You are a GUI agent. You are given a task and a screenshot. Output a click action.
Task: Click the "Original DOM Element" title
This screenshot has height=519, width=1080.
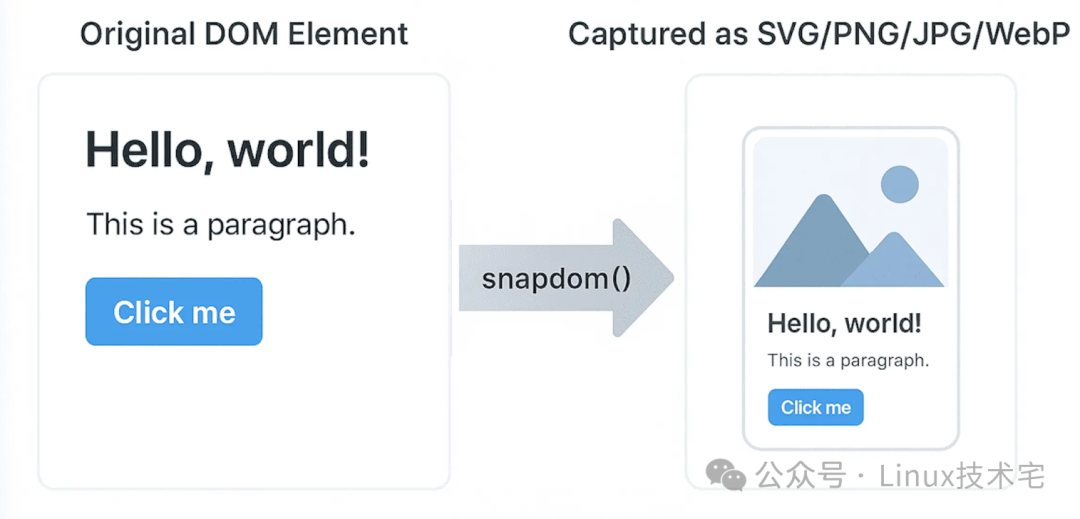pos(244,34)
